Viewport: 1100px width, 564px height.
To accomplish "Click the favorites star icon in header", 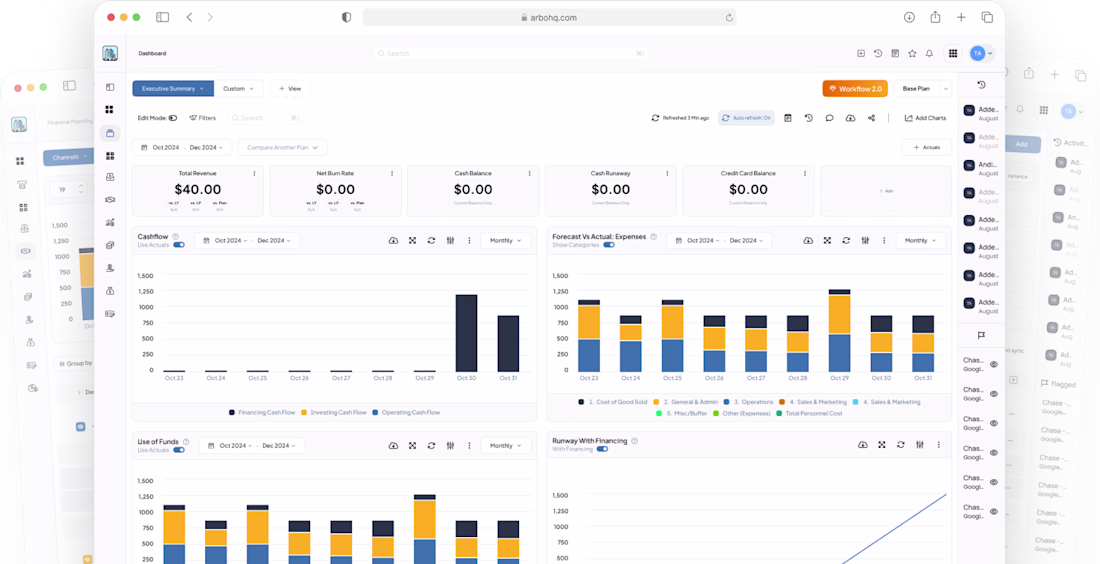I will click(912, 53).
